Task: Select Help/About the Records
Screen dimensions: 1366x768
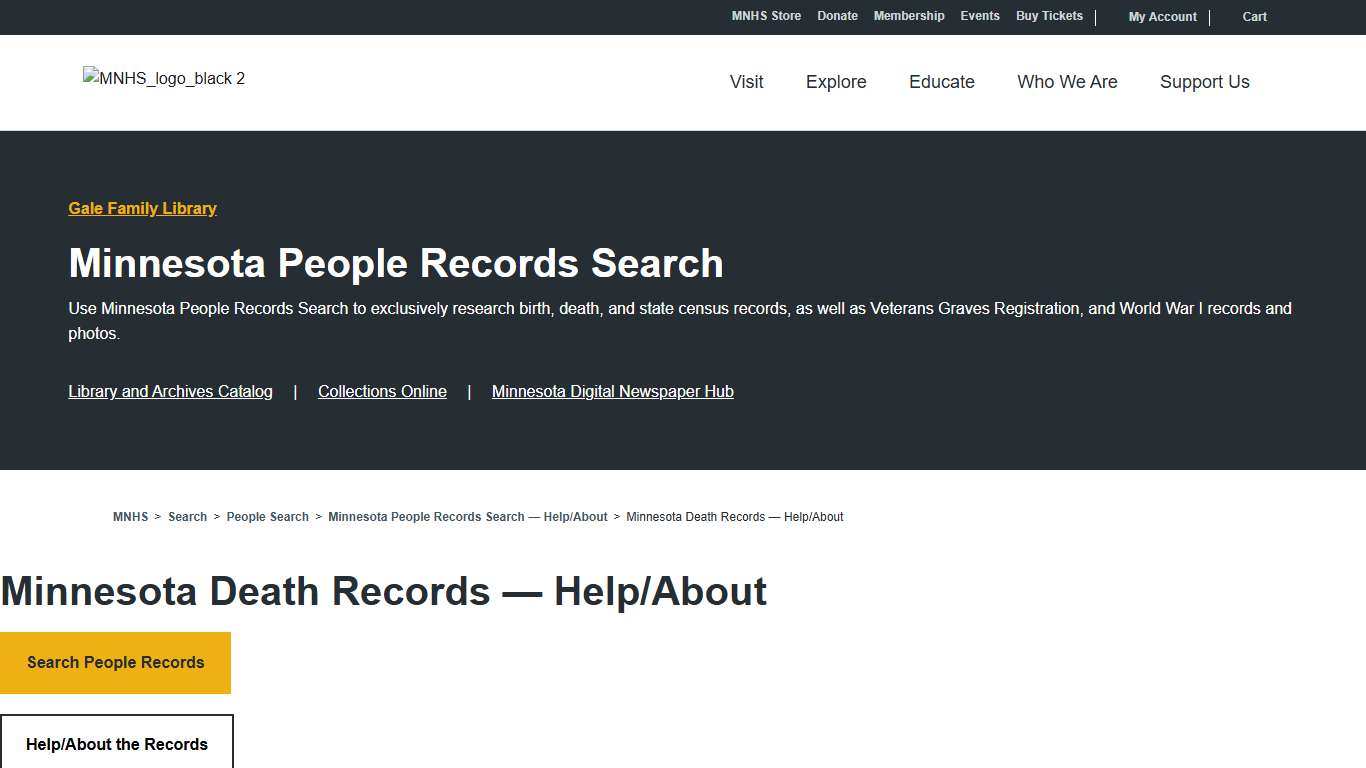Action: click(x=117, y=744)
